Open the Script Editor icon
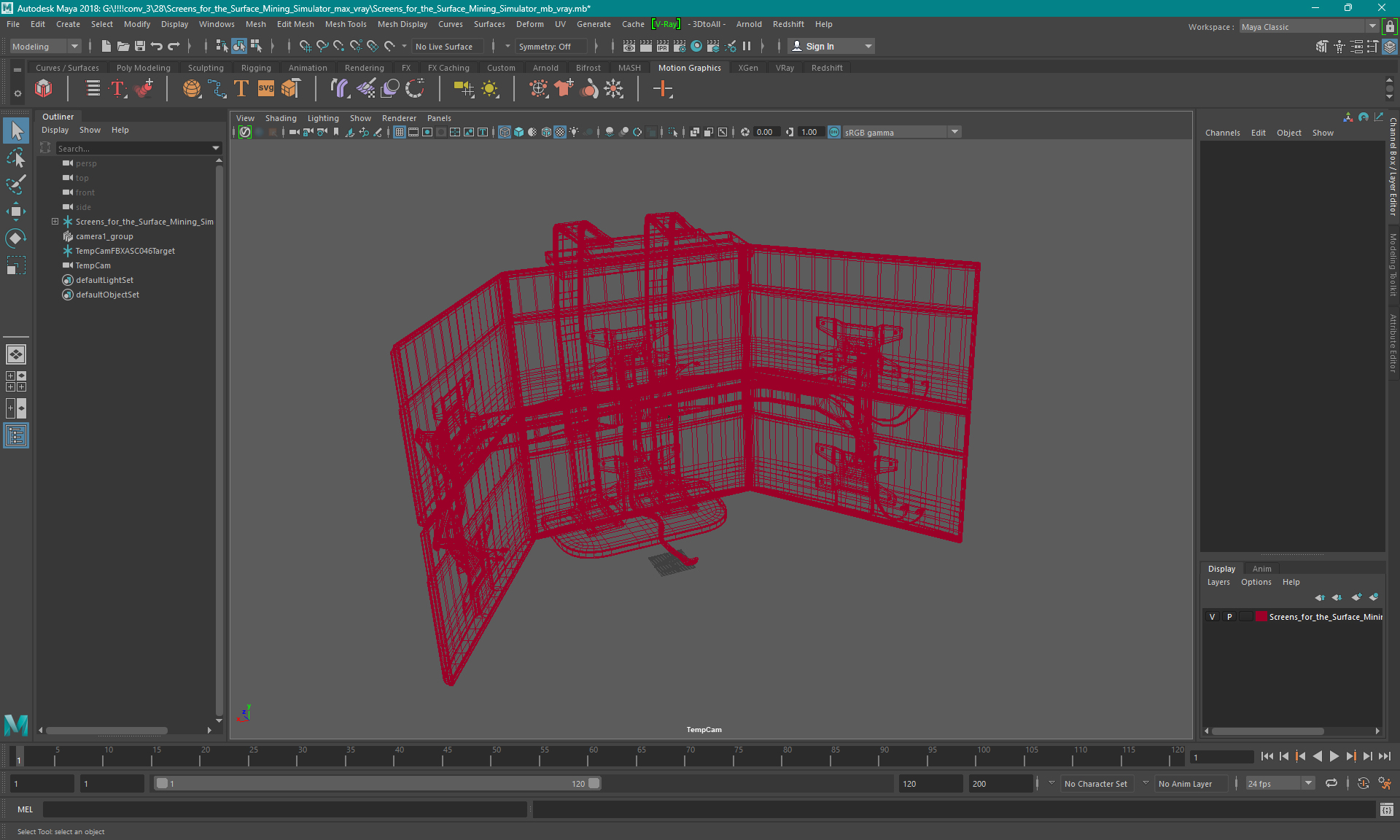Viewport: 1400px width, 840px height. pos(1387,809)
